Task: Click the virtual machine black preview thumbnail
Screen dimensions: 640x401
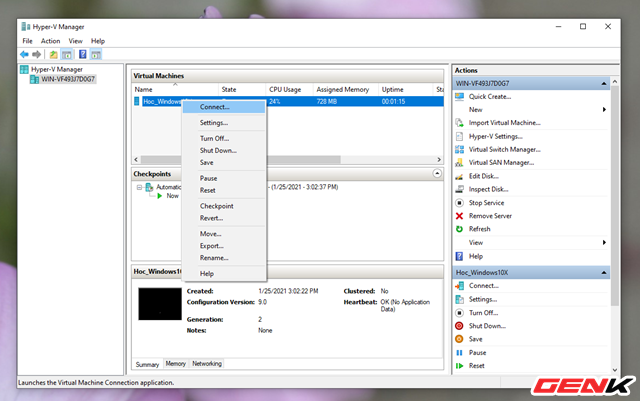Action: (160, 304)
